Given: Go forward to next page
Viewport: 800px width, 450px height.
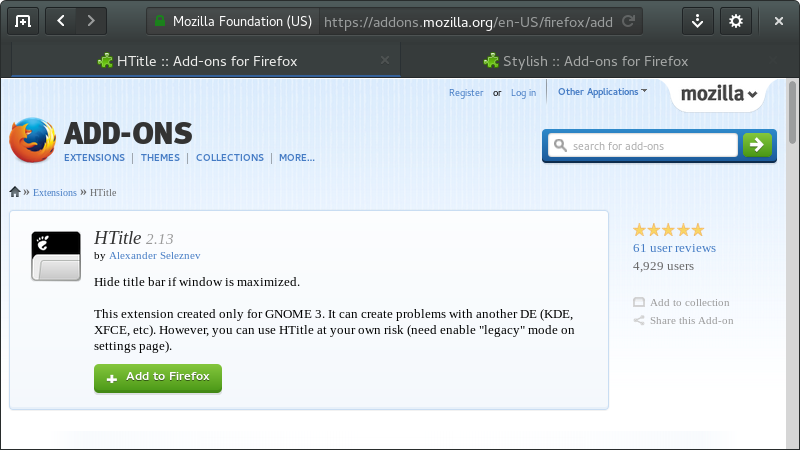Looking at the screenshot, I should [91, 21].
